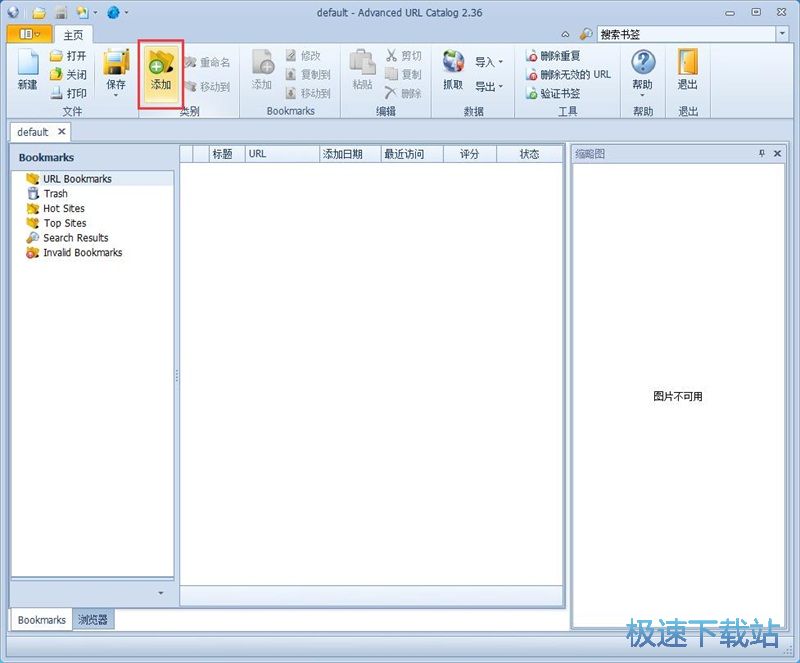Click the 搜索书签 search field

point(686,34)
